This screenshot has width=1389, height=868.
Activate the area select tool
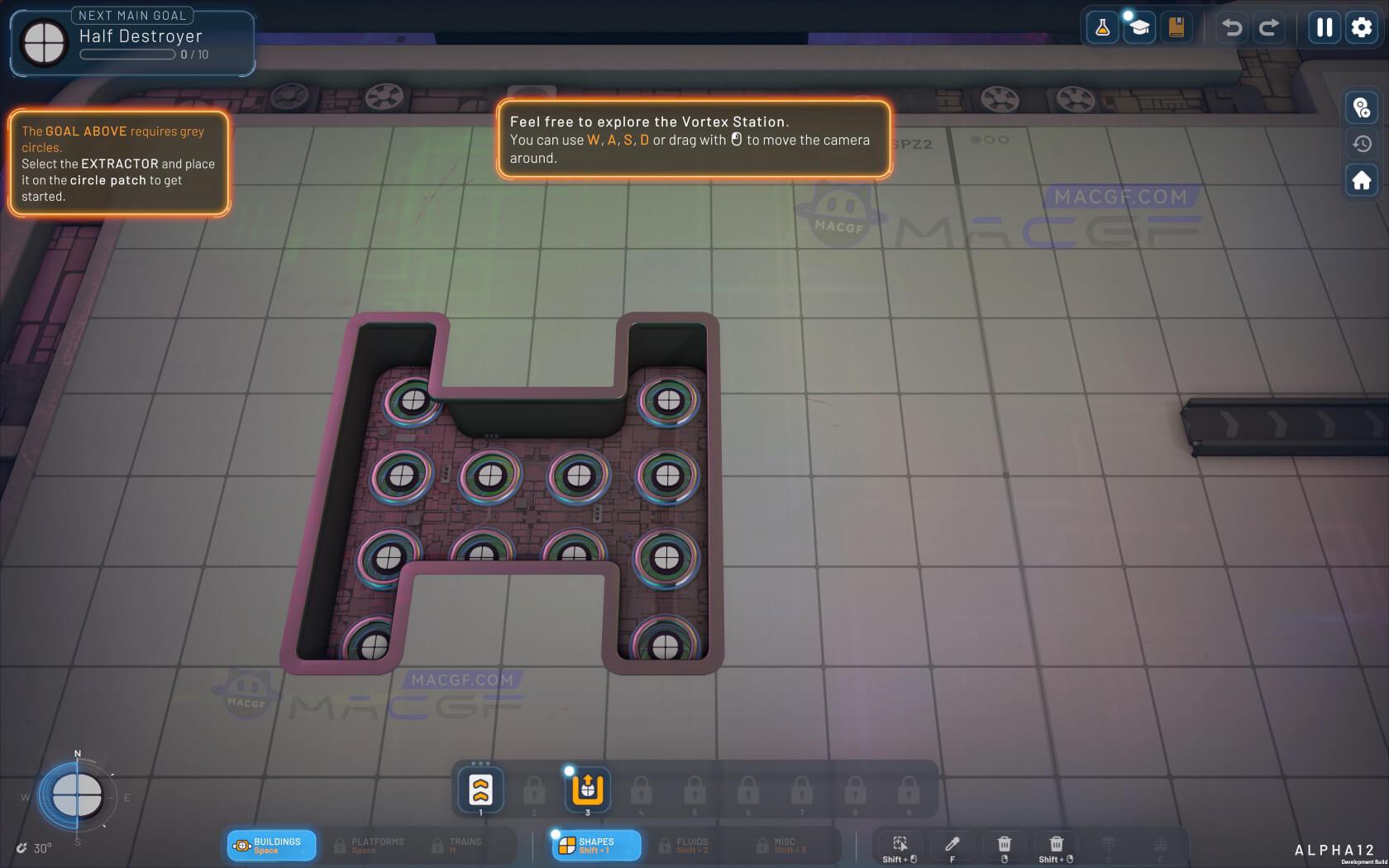[900, 845]
